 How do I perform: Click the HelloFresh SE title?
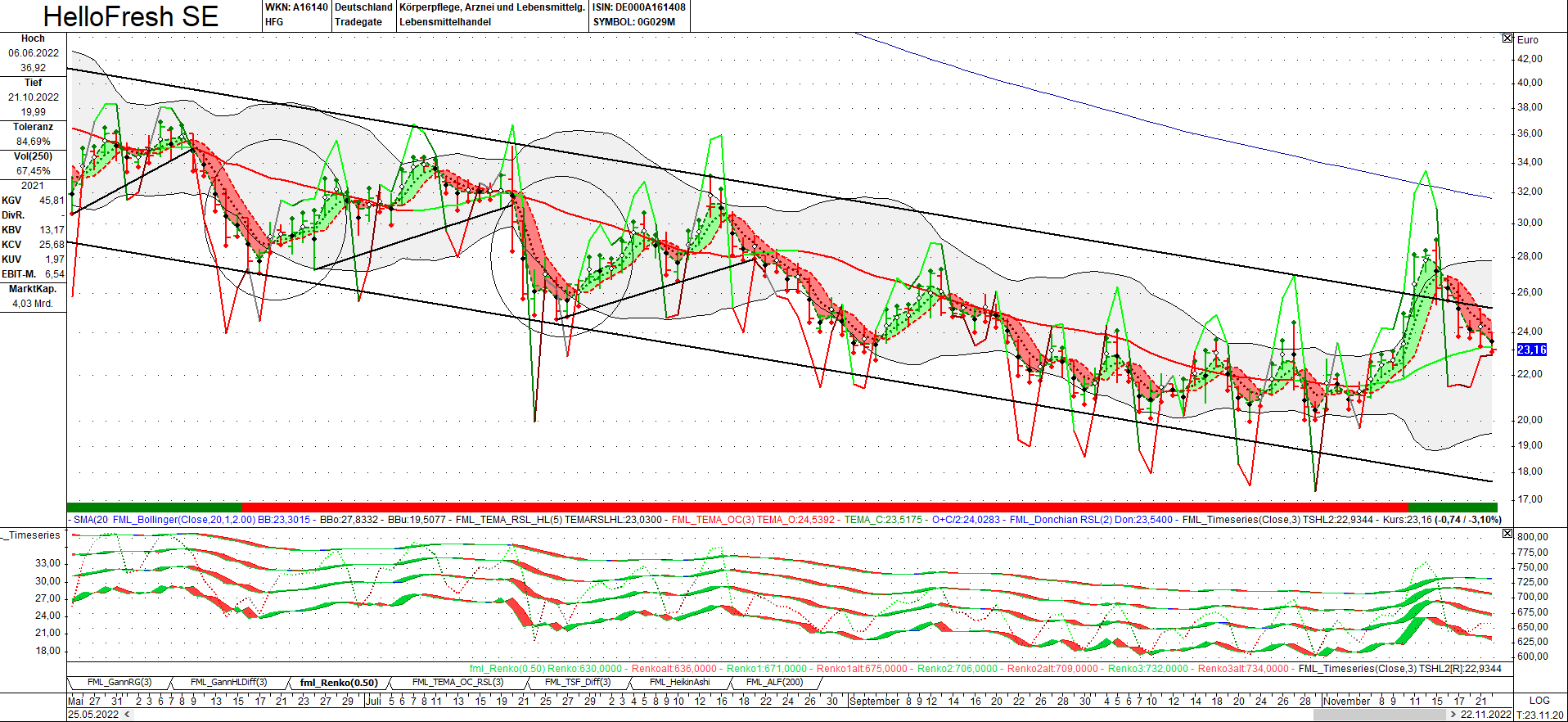pos(131,16)
